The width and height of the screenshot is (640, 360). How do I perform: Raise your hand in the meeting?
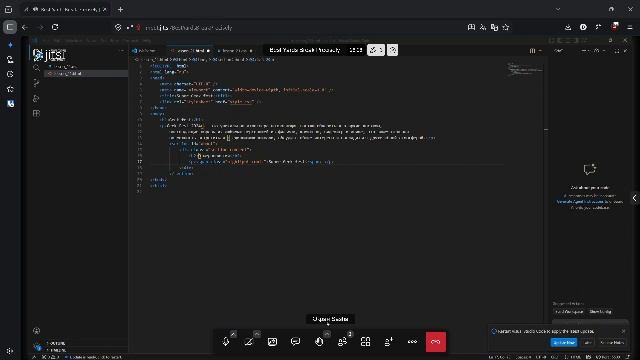click(x=319, y=342)
